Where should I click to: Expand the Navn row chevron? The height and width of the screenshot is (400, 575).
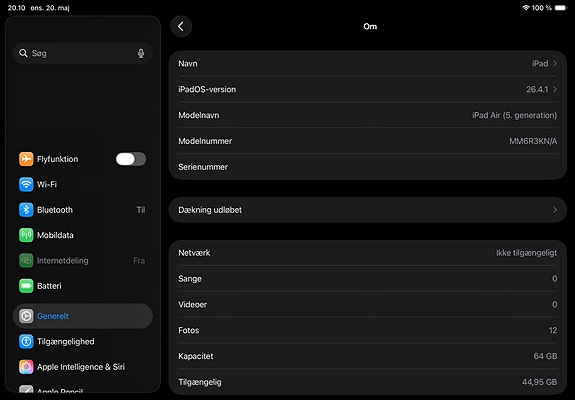coord(555,63)
